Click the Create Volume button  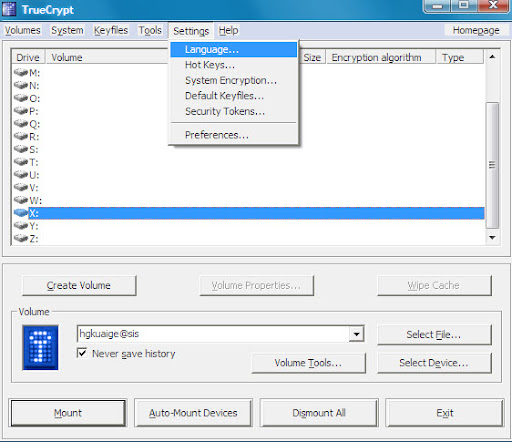pos(79,285)
